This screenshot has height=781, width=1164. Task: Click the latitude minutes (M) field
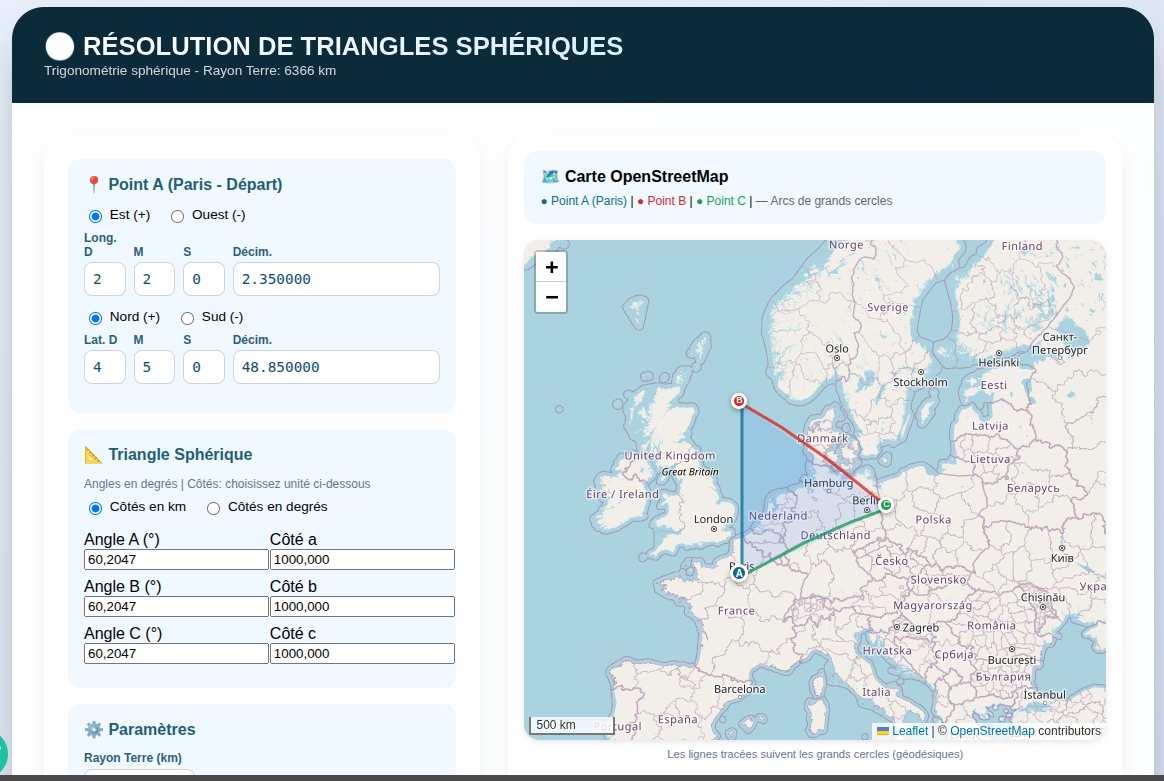tap(154, 367)
